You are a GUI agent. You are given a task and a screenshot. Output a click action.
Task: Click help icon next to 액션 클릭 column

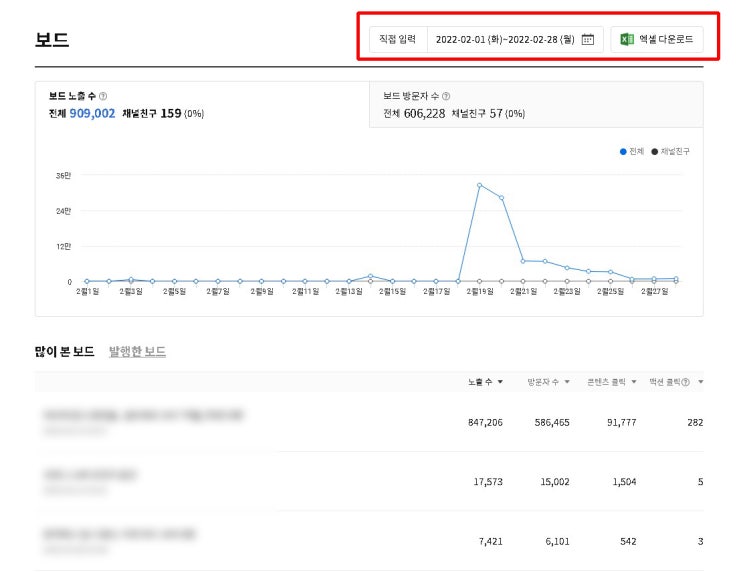pos(685,382)
